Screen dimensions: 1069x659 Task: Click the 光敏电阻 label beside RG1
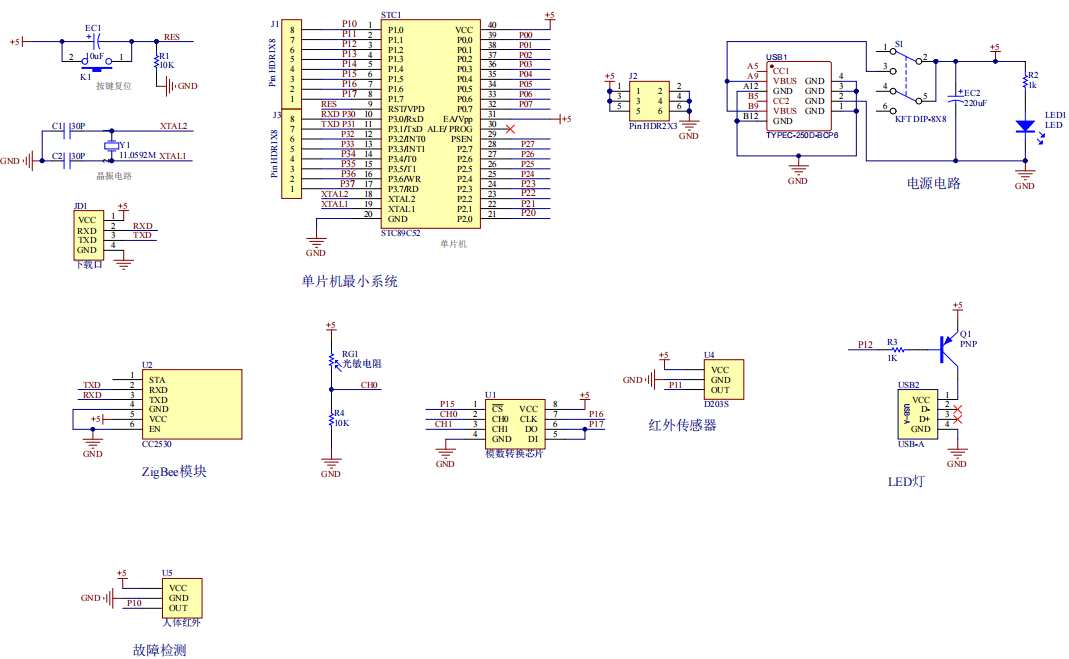(362, 364)
